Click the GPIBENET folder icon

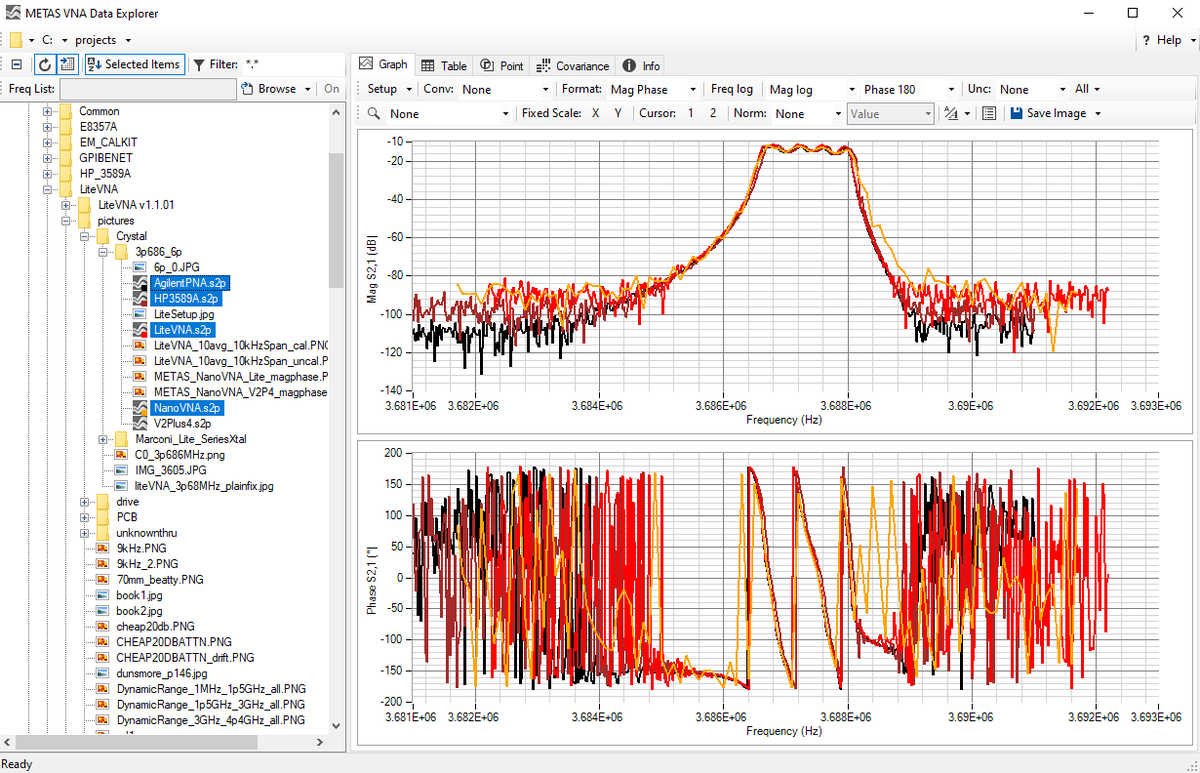coord(65,158)
